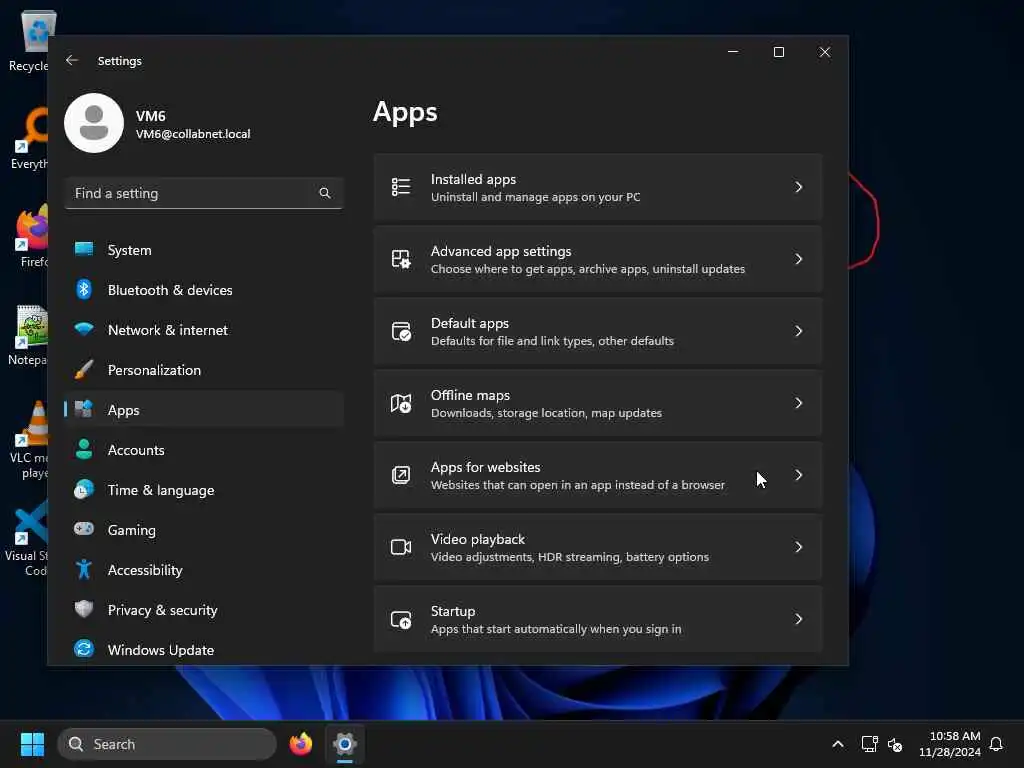This screenshot has width=1024, height=768.
Task: Click the VM6 profile avatar
Action: [x=94, y=123]
